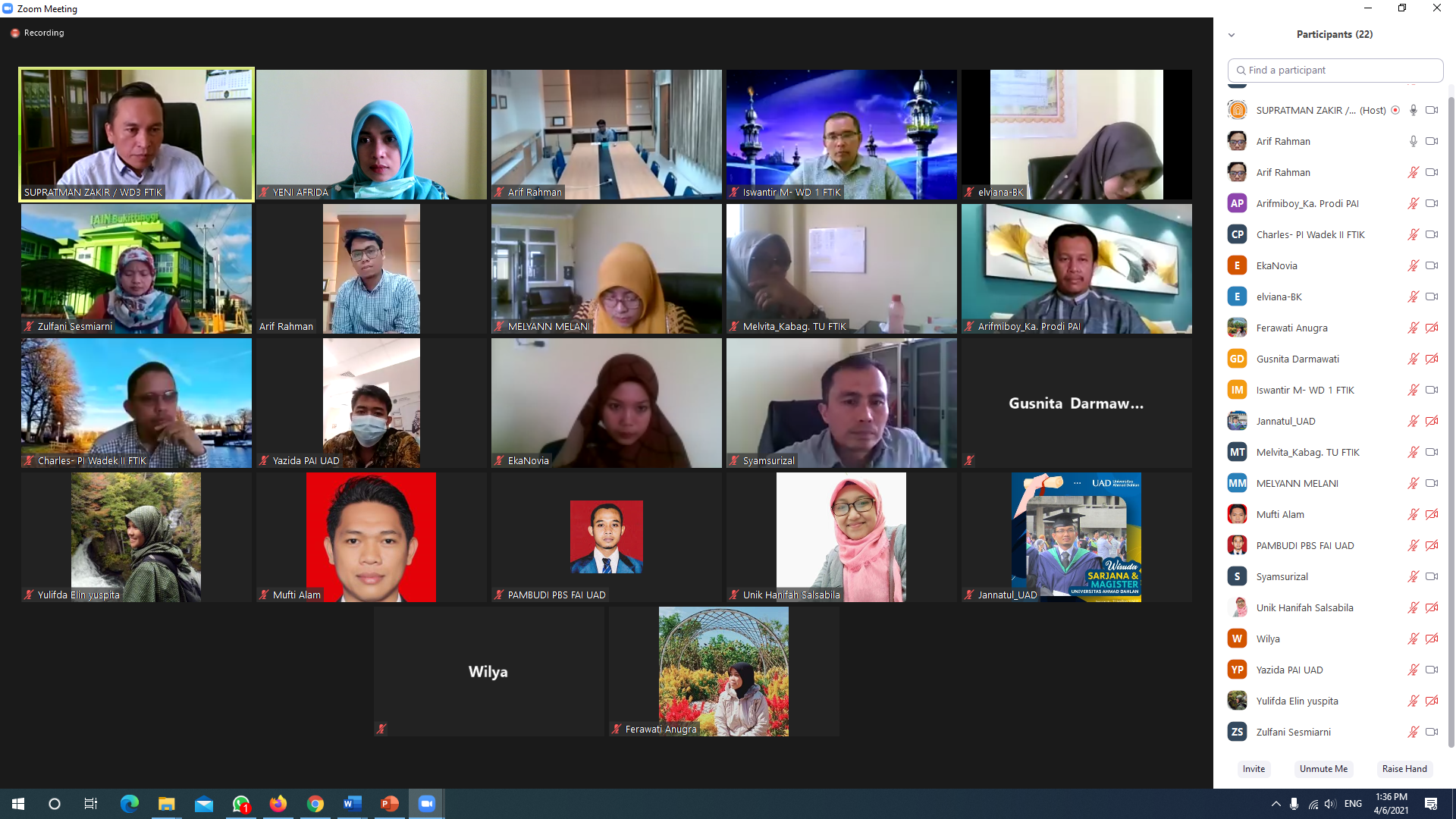
Task: Click the disabled camera icon for Gusnita Darmawati
Action: 1432,359
